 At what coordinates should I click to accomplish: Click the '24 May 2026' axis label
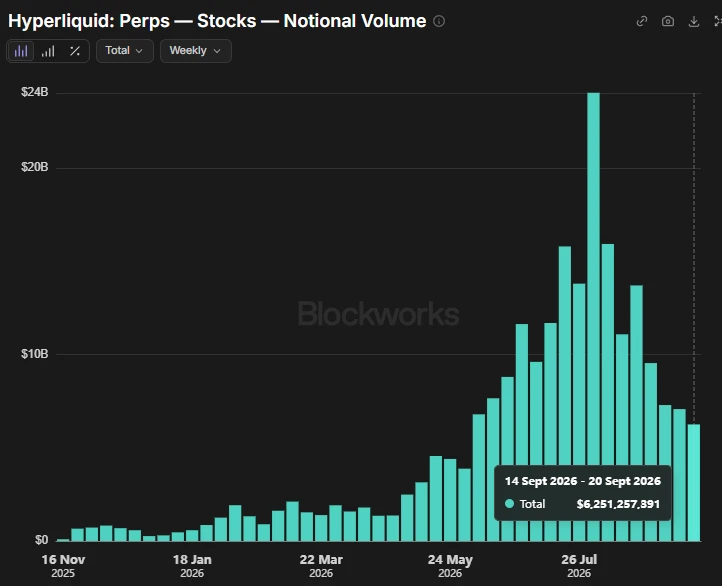click(x=450, y=566)
